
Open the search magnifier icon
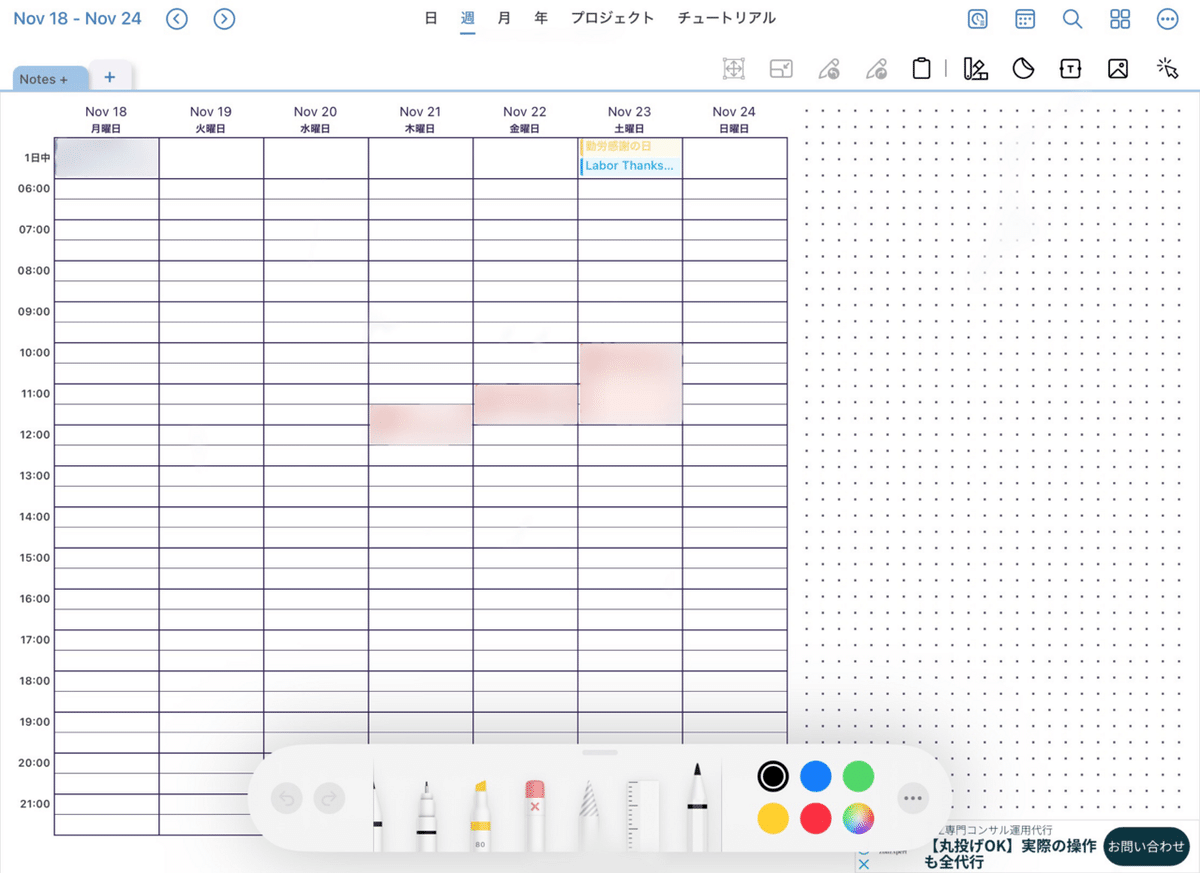[1072, 19]
